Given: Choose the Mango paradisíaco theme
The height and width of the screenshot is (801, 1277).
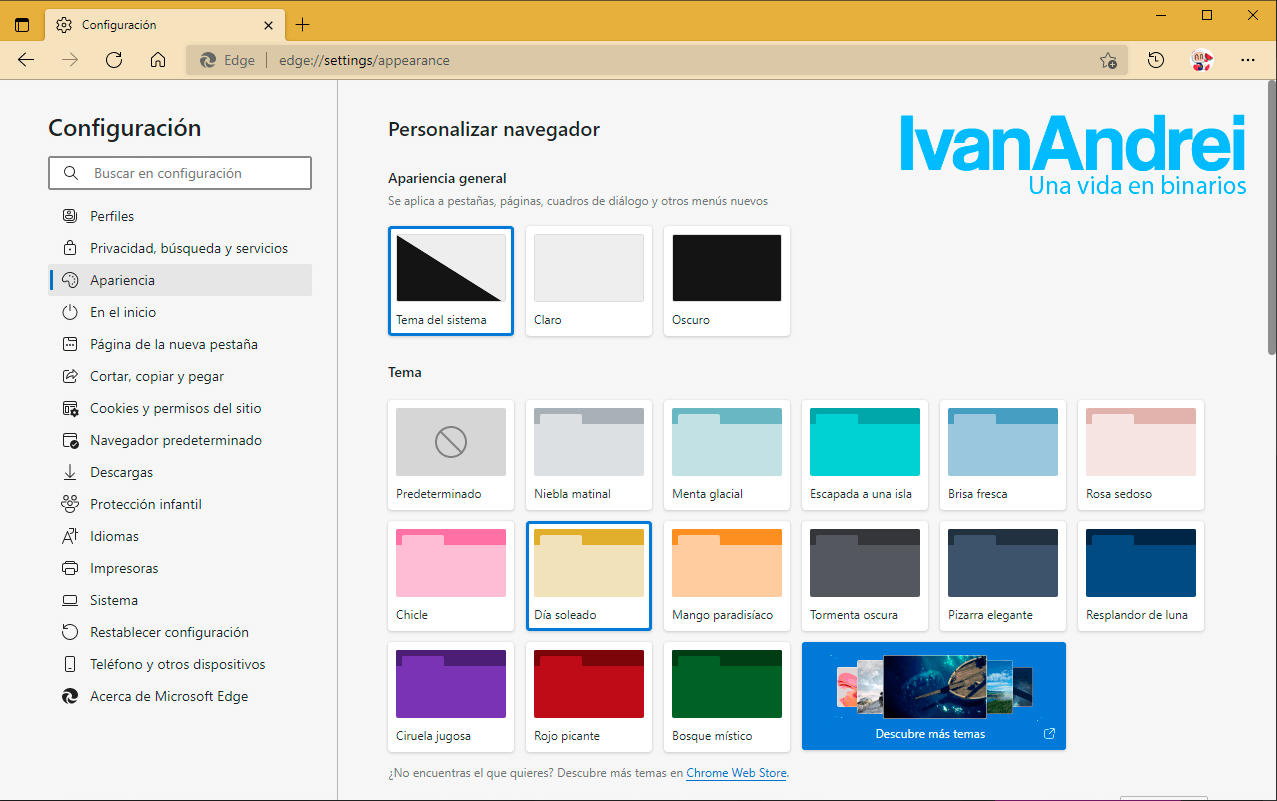Looking at the screenshot, I should [727, 576].
